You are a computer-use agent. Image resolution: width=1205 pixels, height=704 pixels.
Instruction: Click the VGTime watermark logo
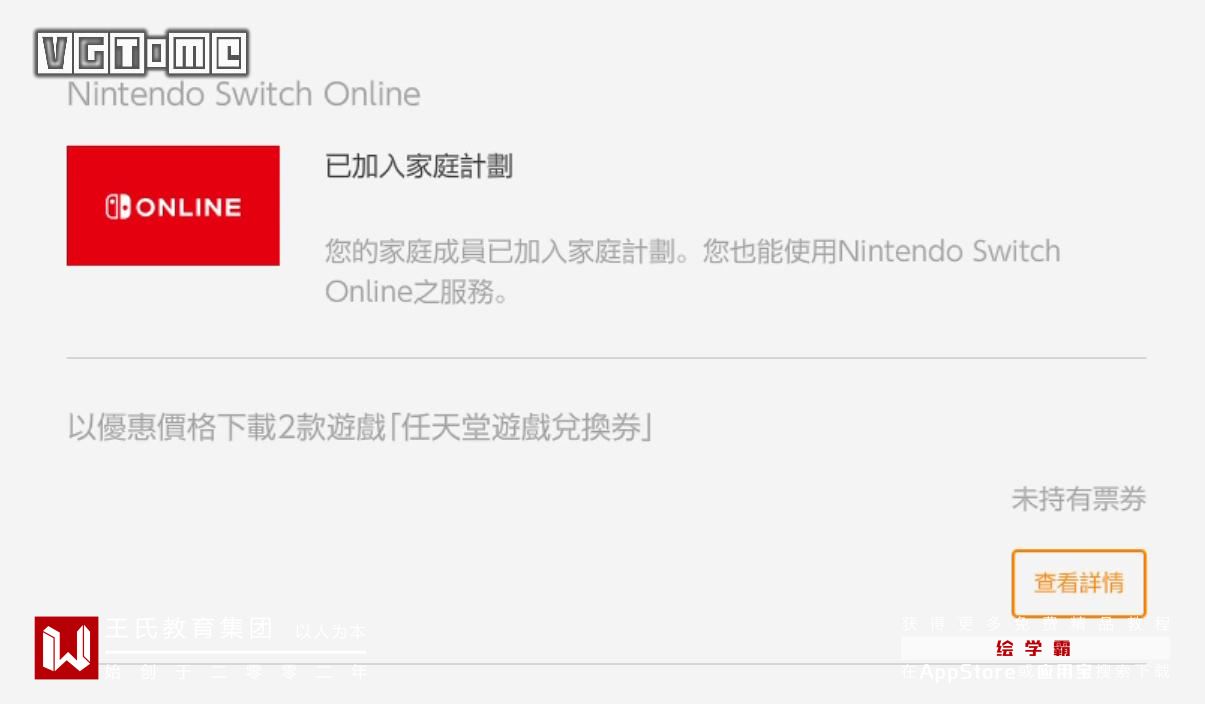[142, 53]
